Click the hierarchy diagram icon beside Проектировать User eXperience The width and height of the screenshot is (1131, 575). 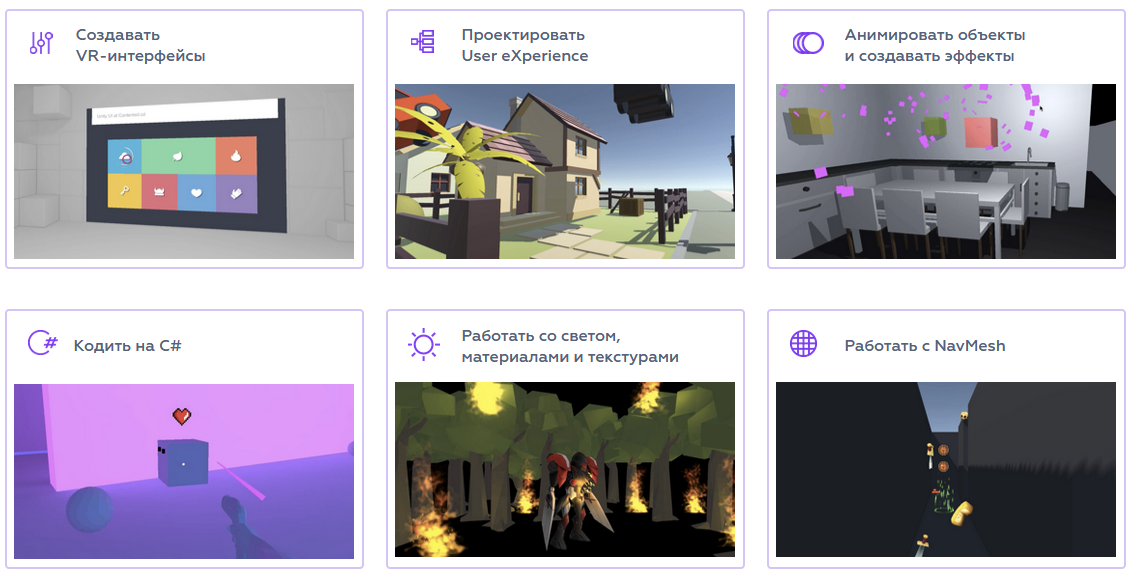423,42
